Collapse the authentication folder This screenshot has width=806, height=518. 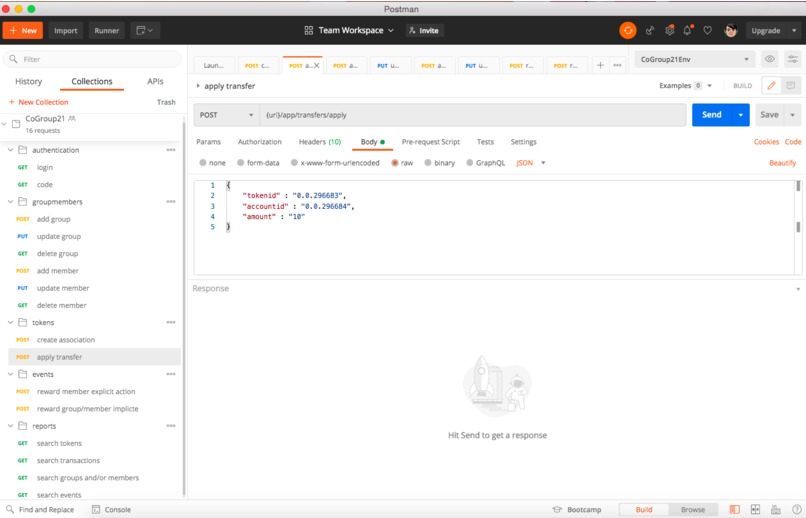click(x=10, y=150)
